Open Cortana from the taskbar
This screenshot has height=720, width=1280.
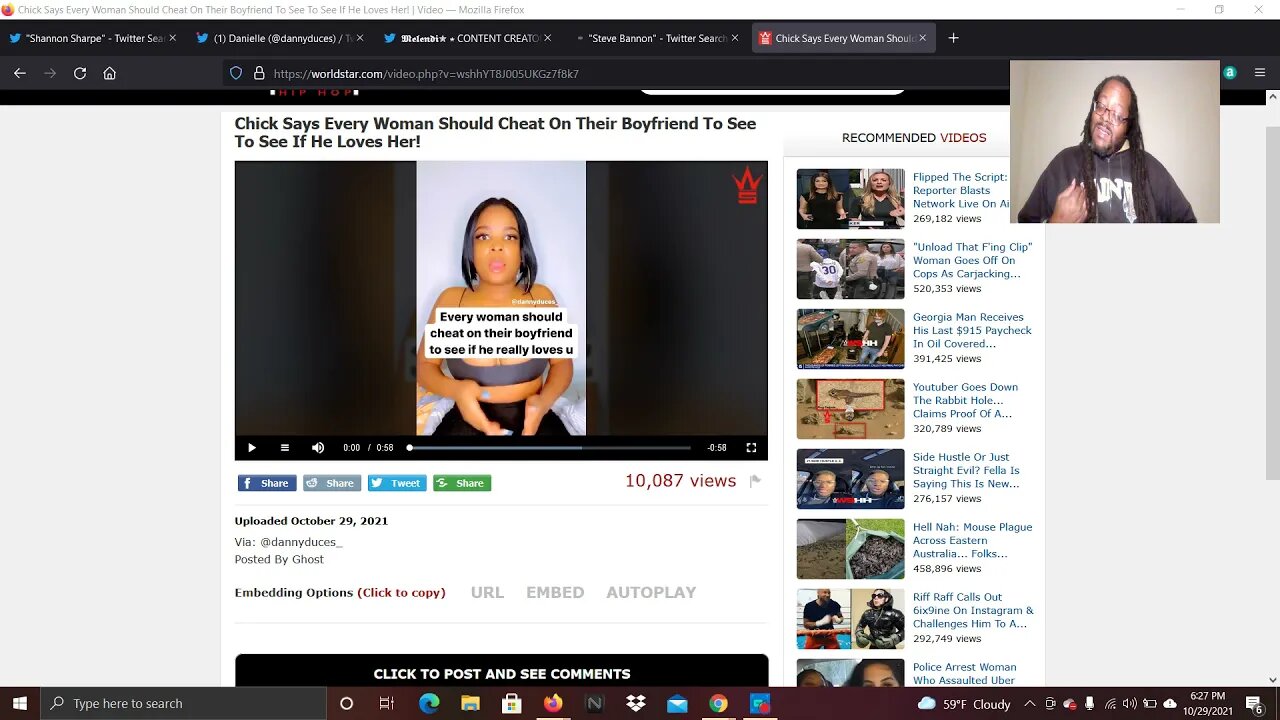click(x=346, y=703)
